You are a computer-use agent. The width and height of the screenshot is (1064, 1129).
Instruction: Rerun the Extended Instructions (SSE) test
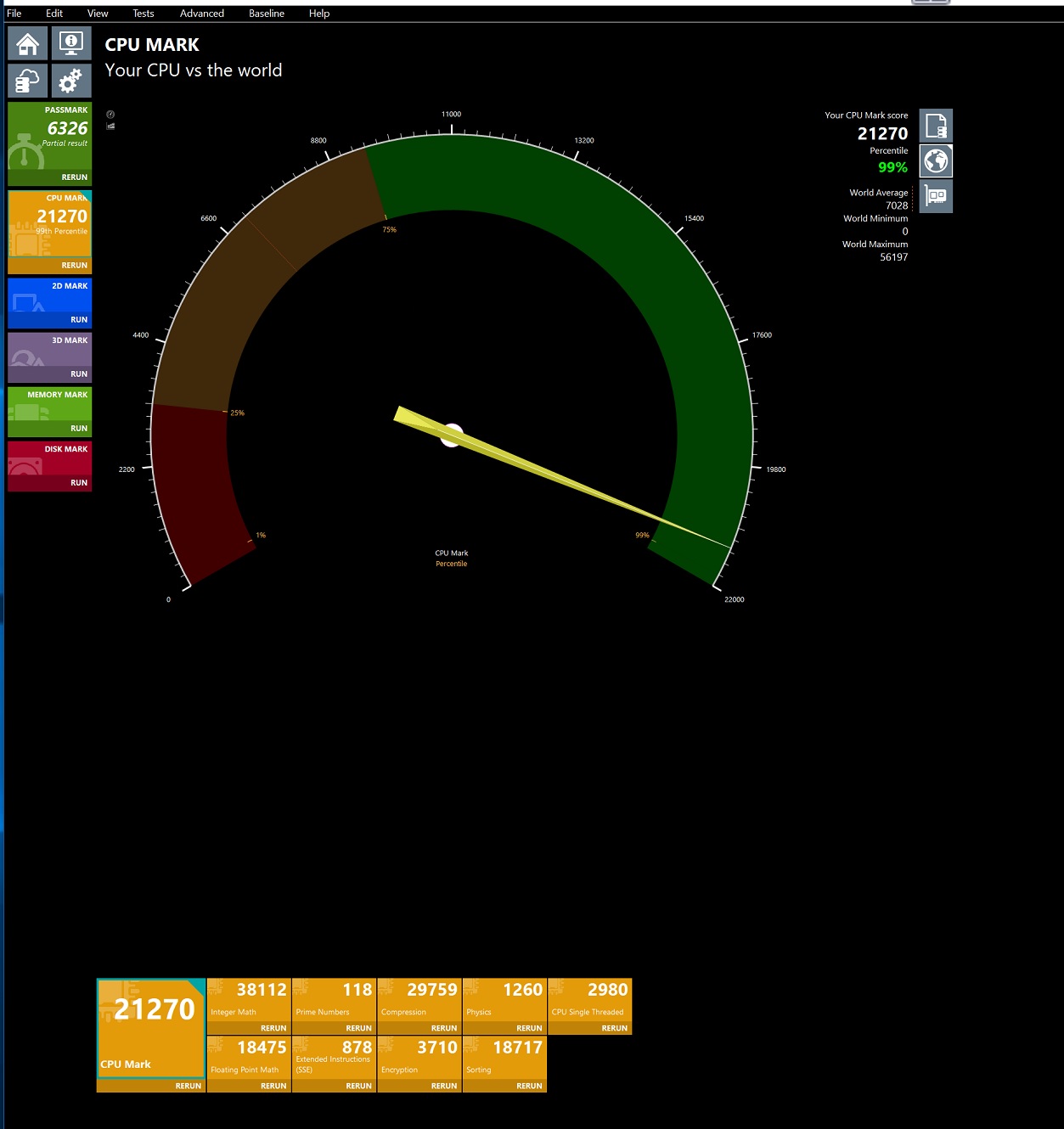[334, 1086]
